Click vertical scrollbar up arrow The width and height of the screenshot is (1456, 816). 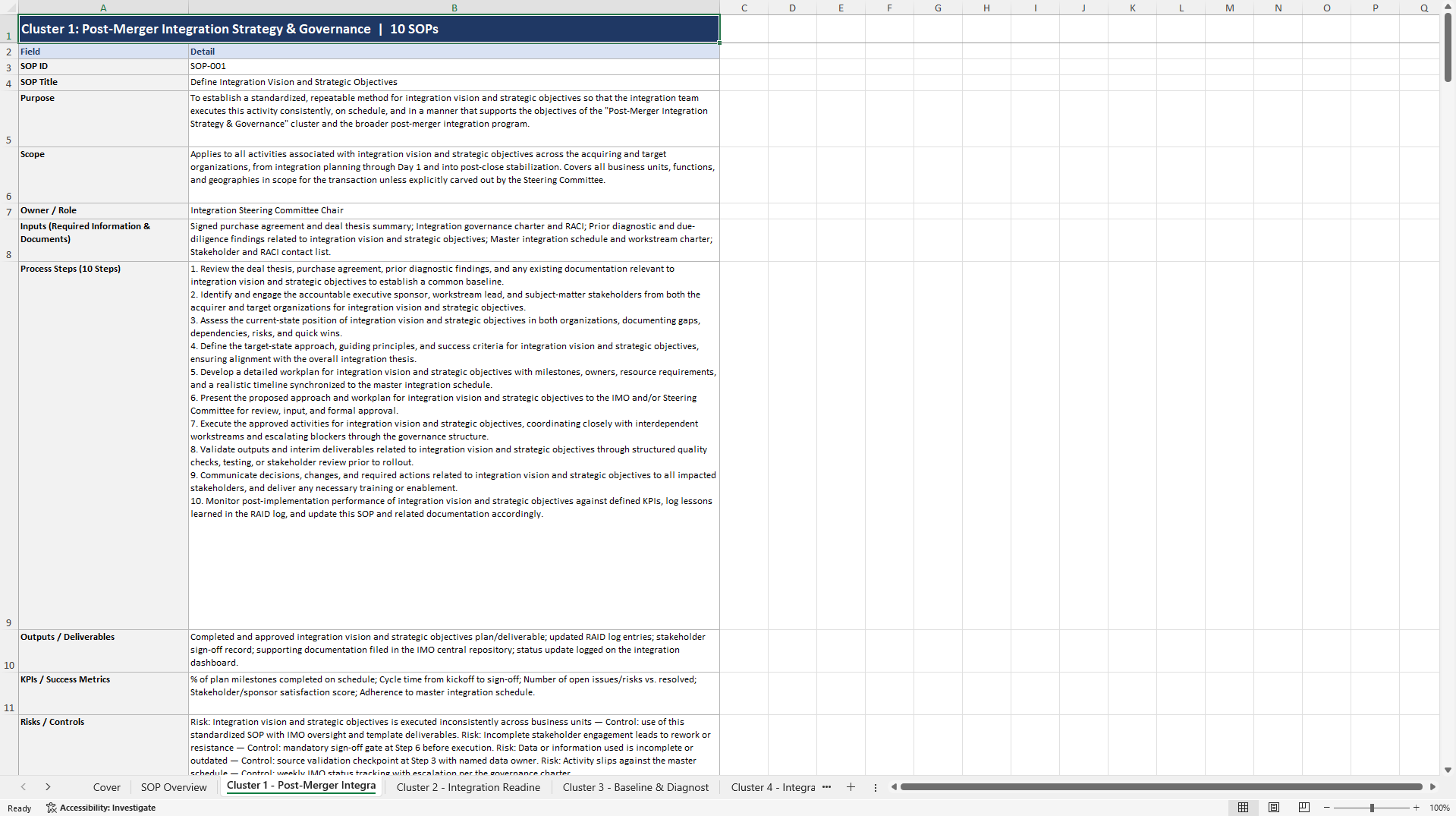click(1448, 6)
